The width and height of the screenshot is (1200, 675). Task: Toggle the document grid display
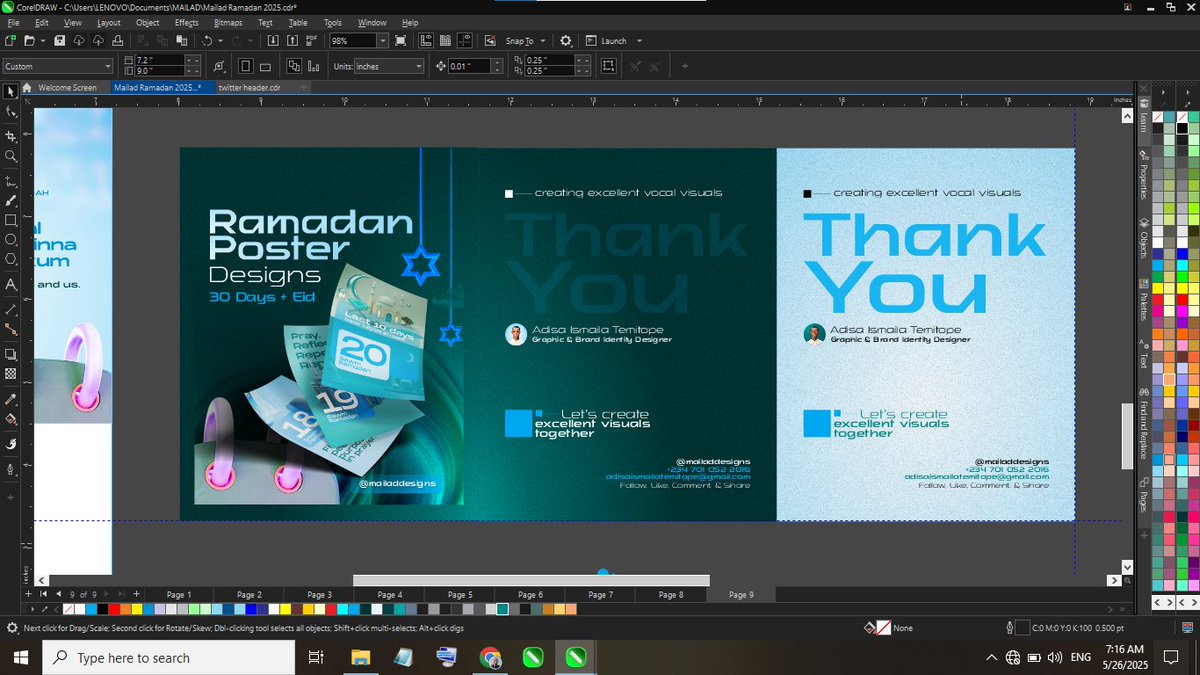444,40
